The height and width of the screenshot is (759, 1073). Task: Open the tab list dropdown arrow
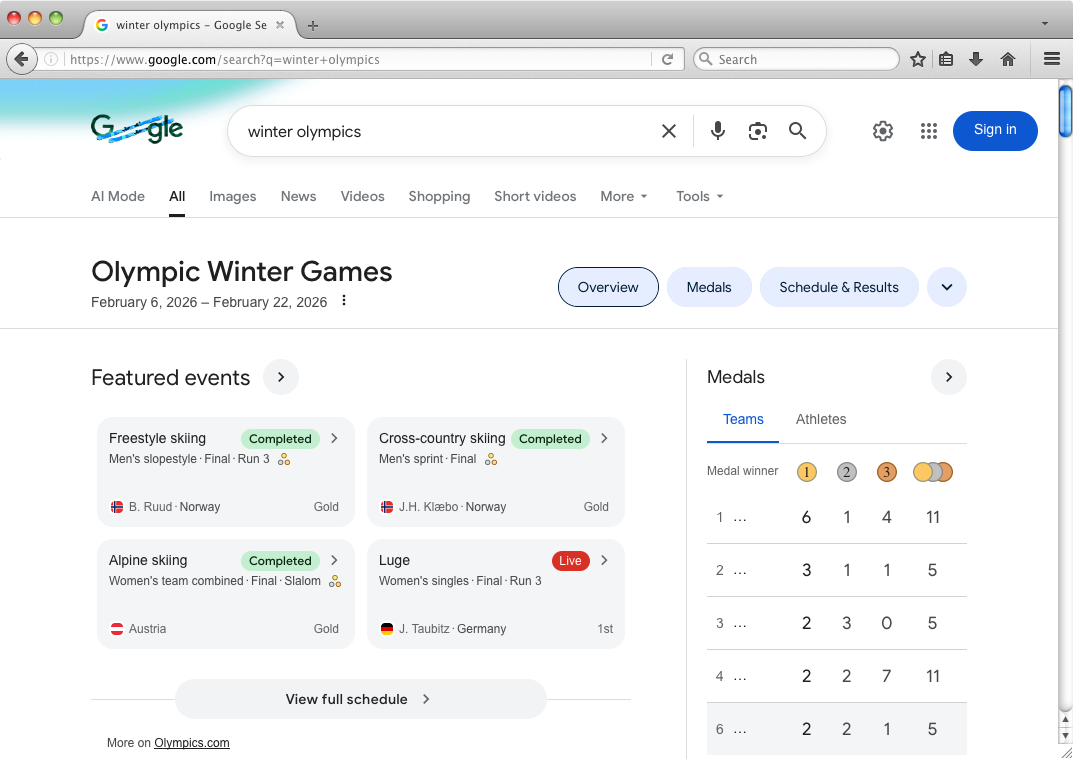[1044, 23]
